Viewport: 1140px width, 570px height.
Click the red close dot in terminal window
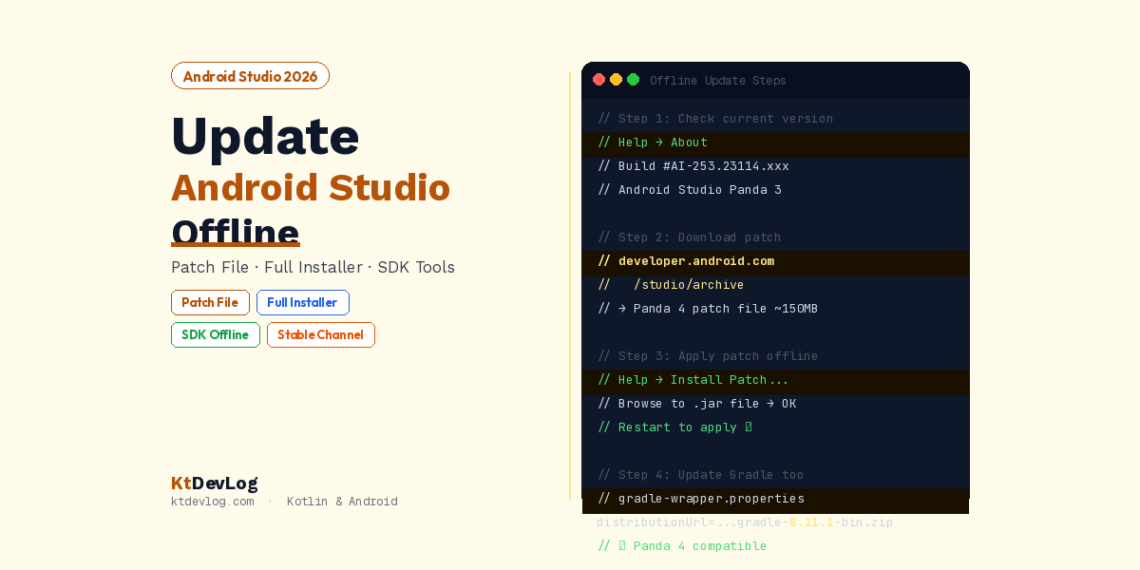[599, 80]
